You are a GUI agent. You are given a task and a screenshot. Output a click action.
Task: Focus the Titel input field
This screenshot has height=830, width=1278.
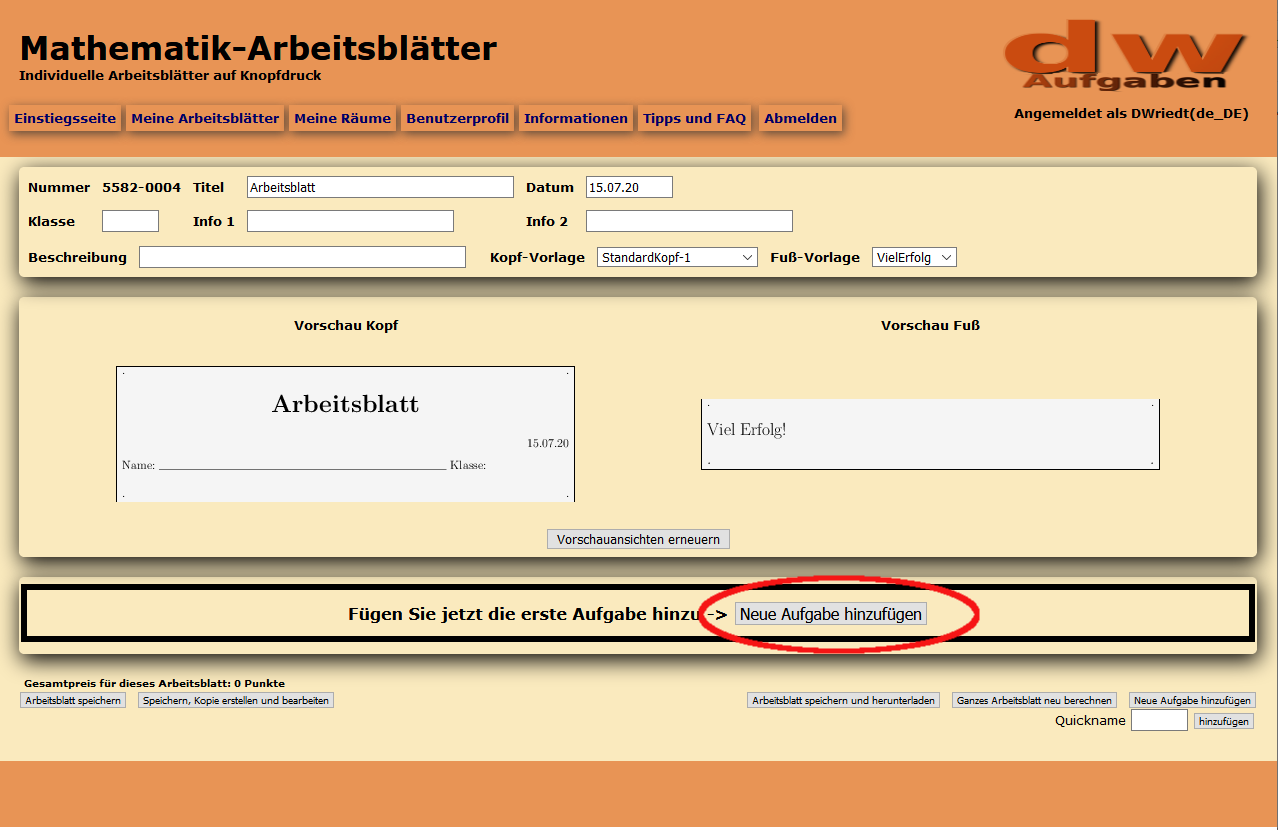click(380, 187)
